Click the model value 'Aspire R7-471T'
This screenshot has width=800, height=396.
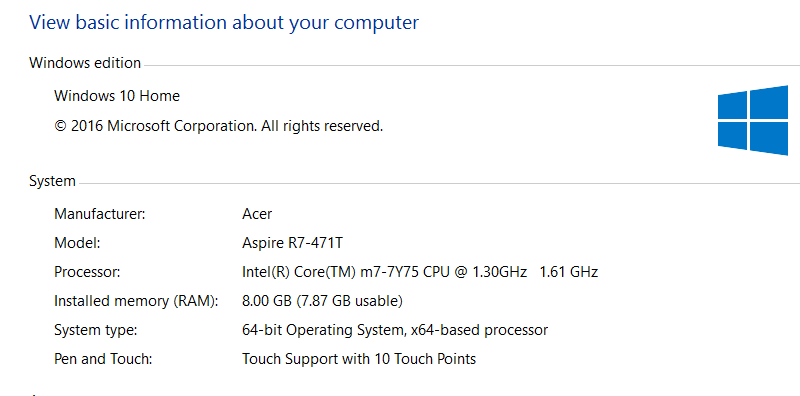(x=292, y=243)
